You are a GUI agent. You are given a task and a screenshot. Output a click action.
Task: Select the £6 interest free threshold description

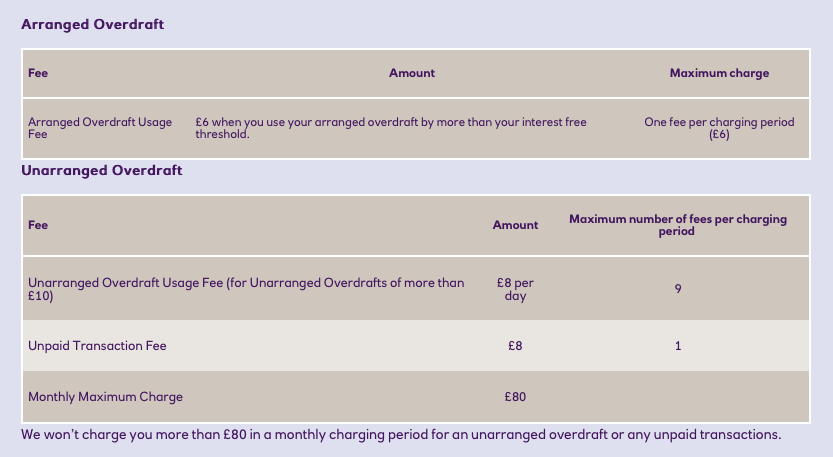391,128
